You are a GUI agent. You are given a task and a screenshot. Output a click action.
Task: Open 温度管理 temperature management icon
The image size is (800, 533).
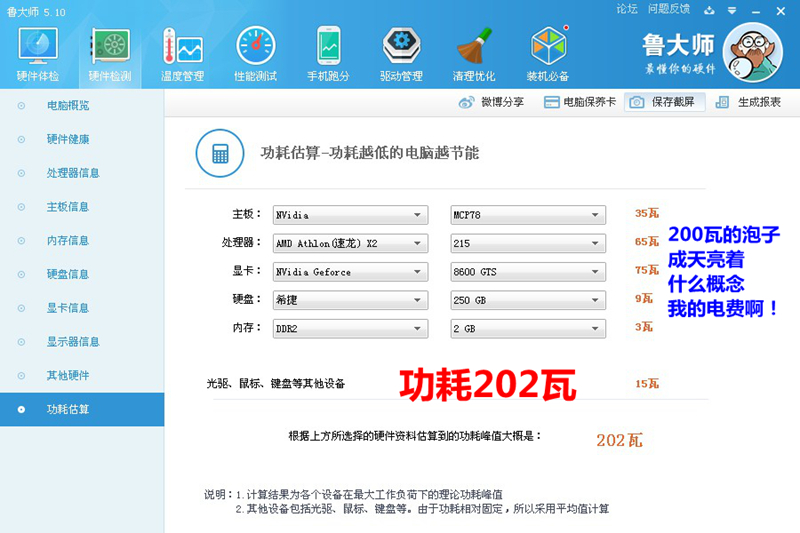(183, 46)
